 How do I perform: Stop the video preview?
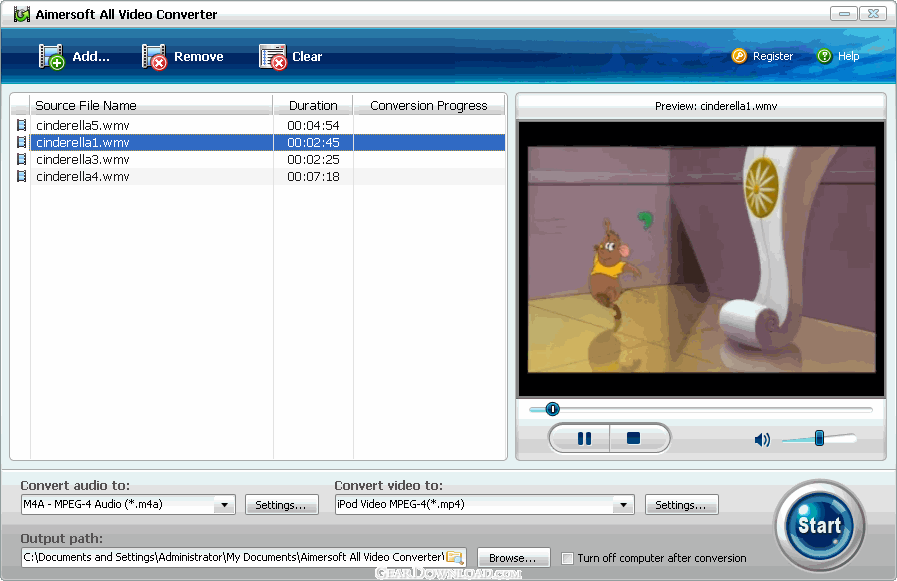click(633, 439)
